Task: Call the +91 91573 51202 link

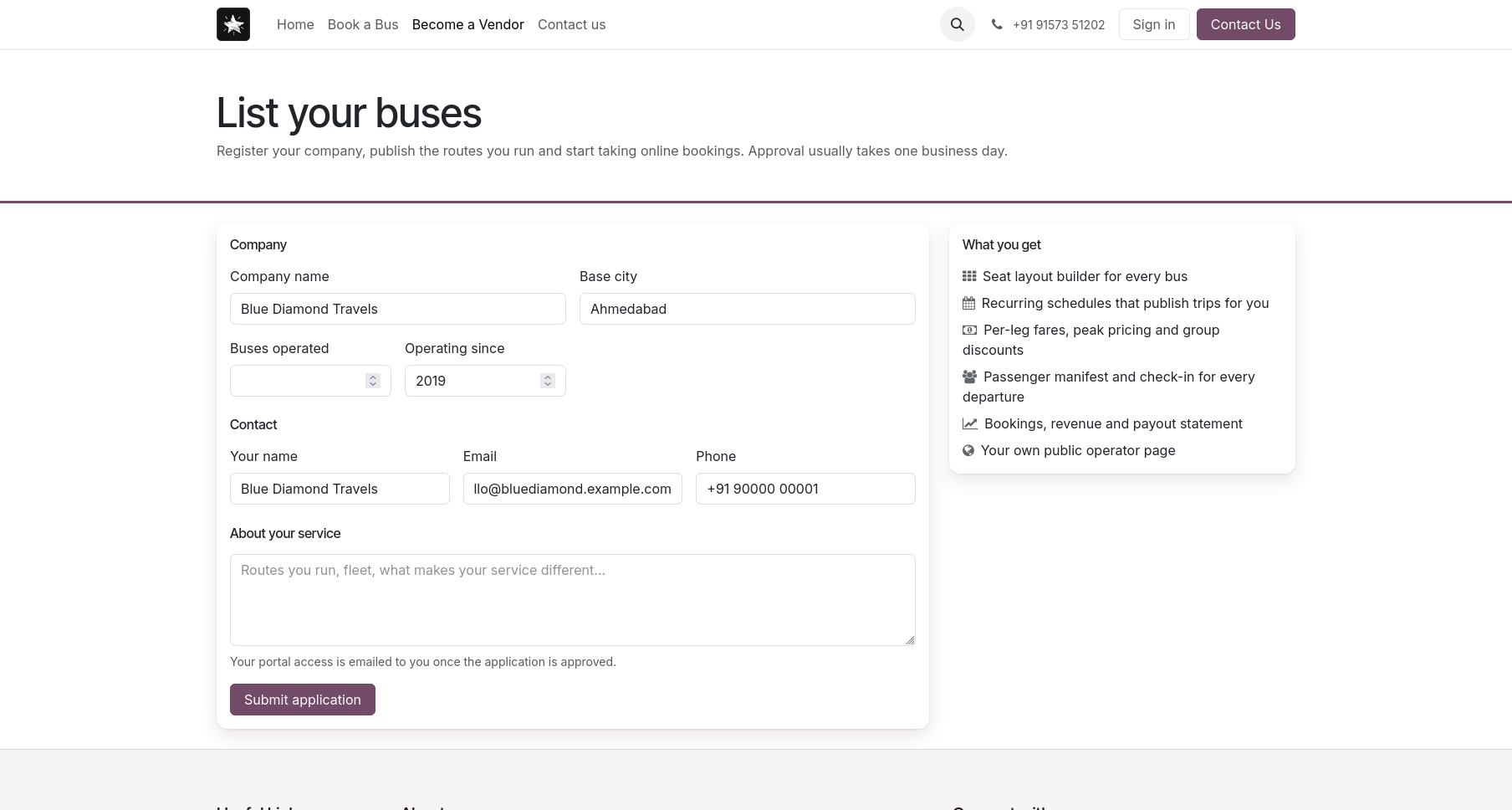Action: point(1059,25)
